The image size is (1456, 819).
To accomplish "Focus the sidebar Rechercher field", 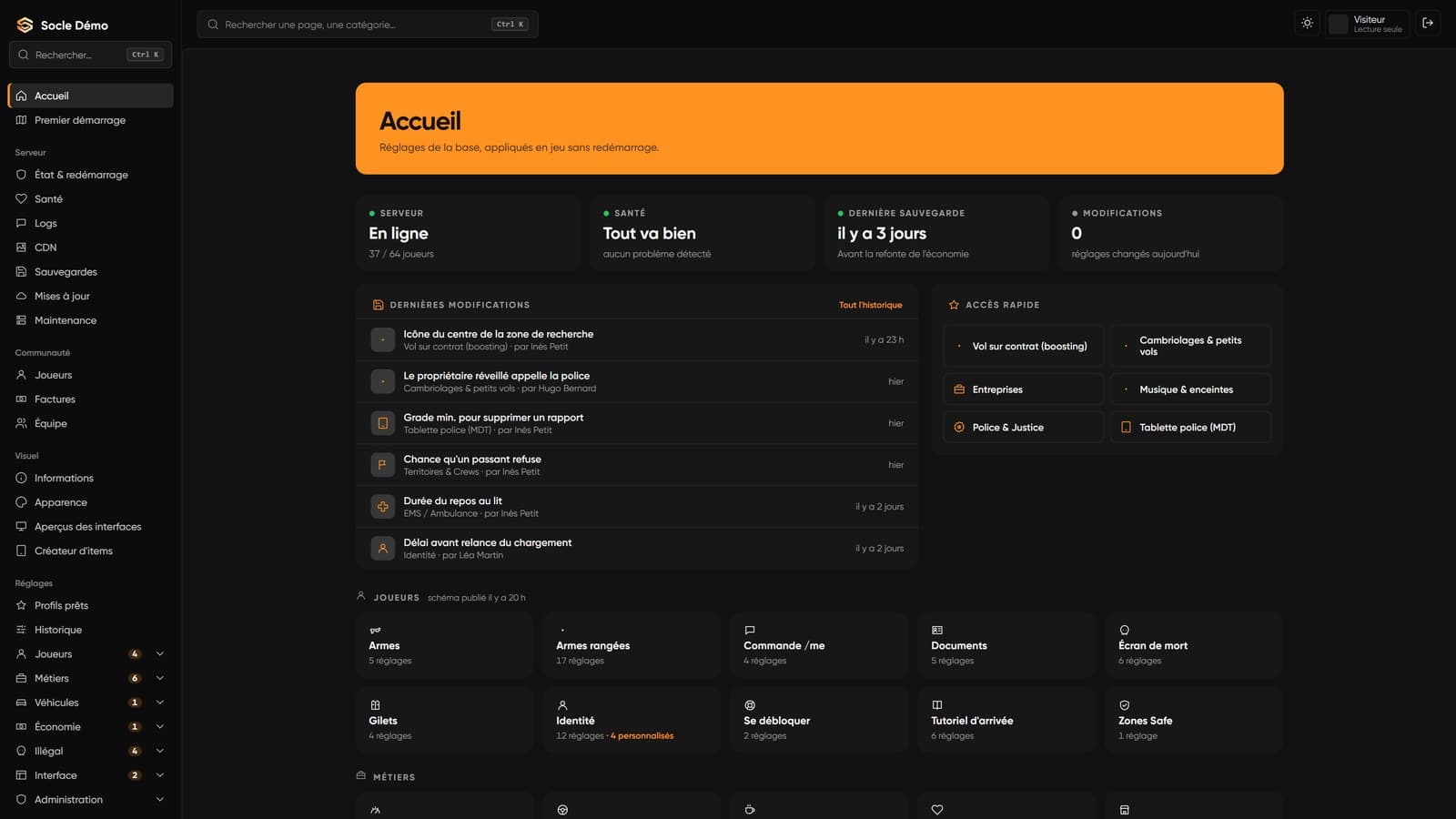I will coord(90,55).
